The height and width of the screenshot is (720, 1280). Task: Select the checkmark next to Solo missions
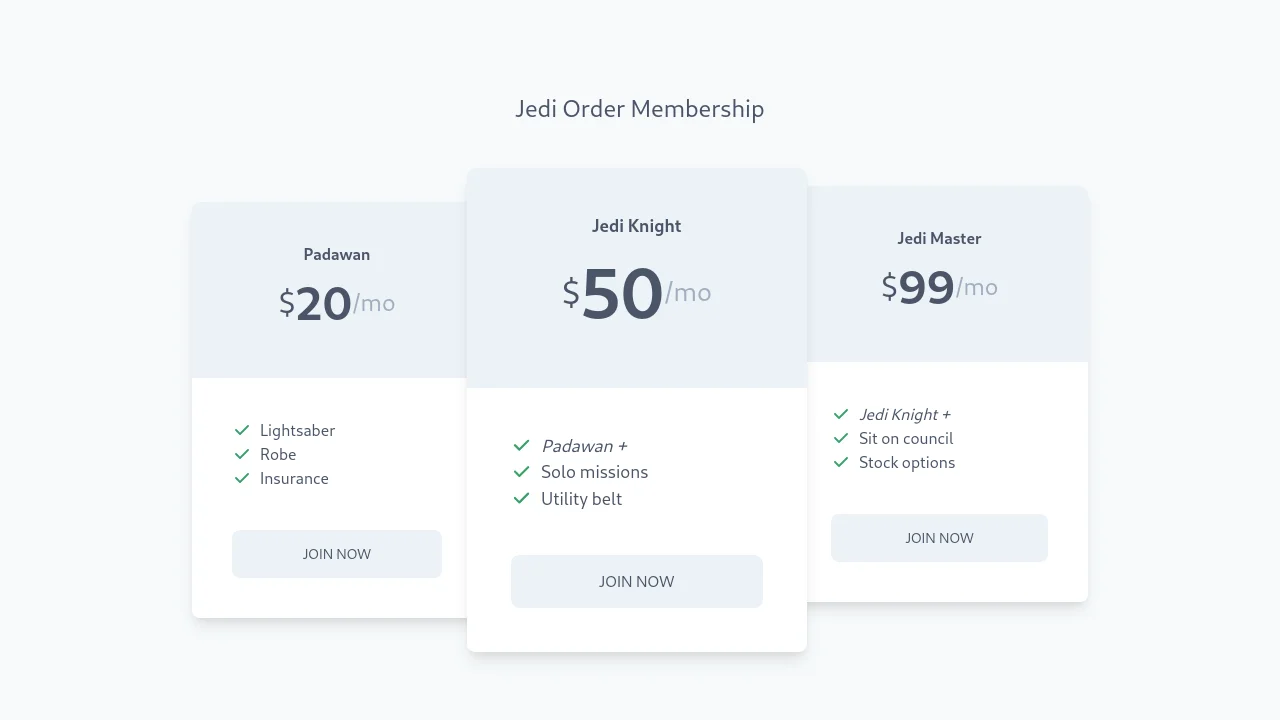click(x=521, y=472)
